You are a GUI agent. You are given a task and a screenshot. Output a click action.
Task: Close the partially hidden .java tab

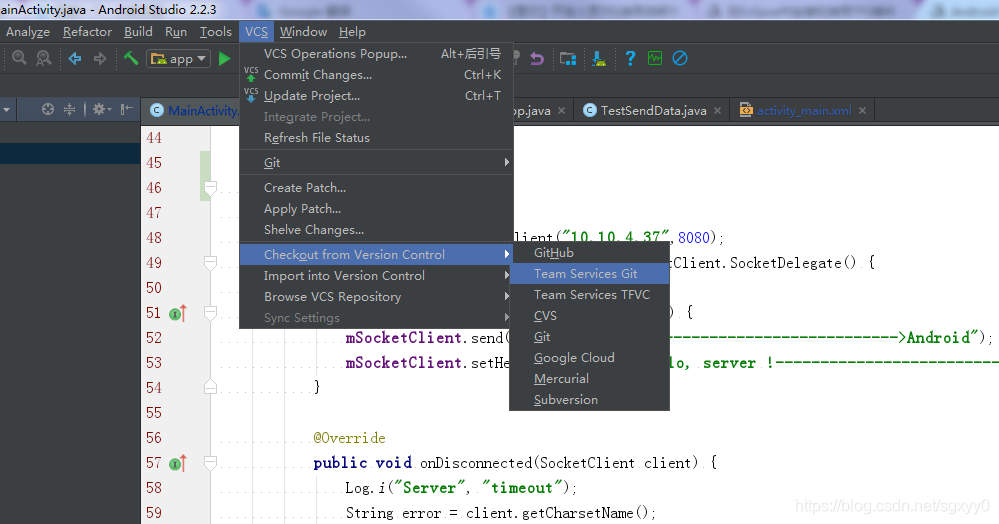point(561,111)
